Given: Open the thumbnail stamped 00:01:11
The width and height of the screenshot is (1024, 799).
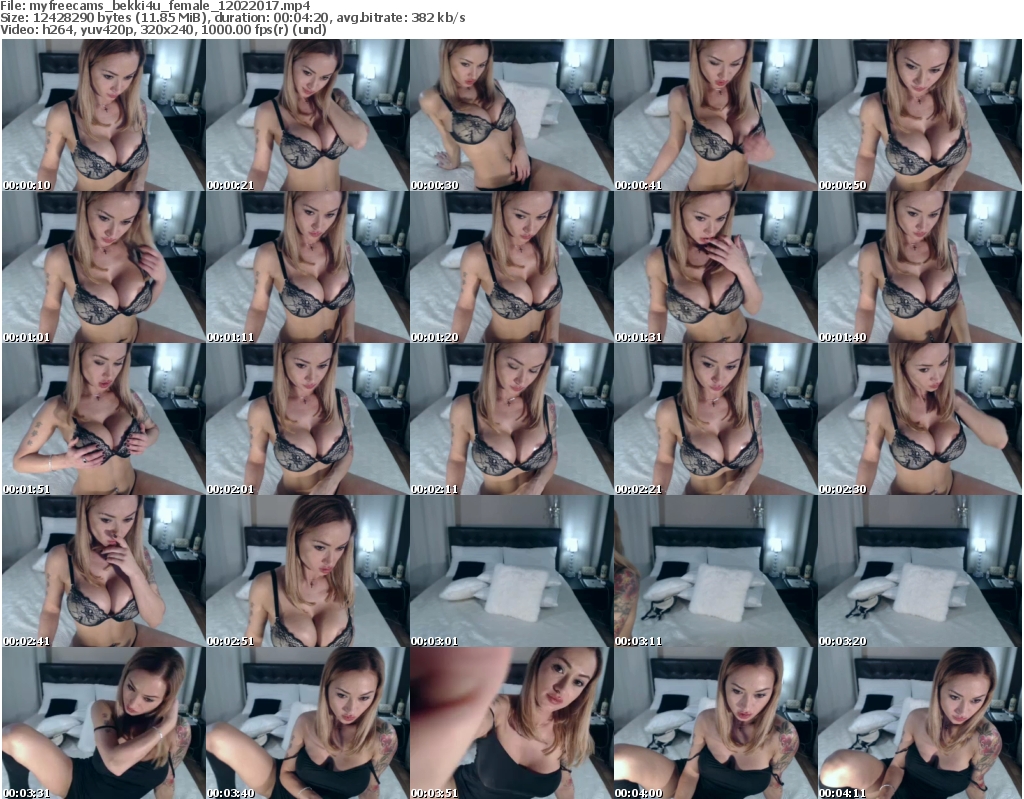Looking at the screenshot, I should (308, 267).
